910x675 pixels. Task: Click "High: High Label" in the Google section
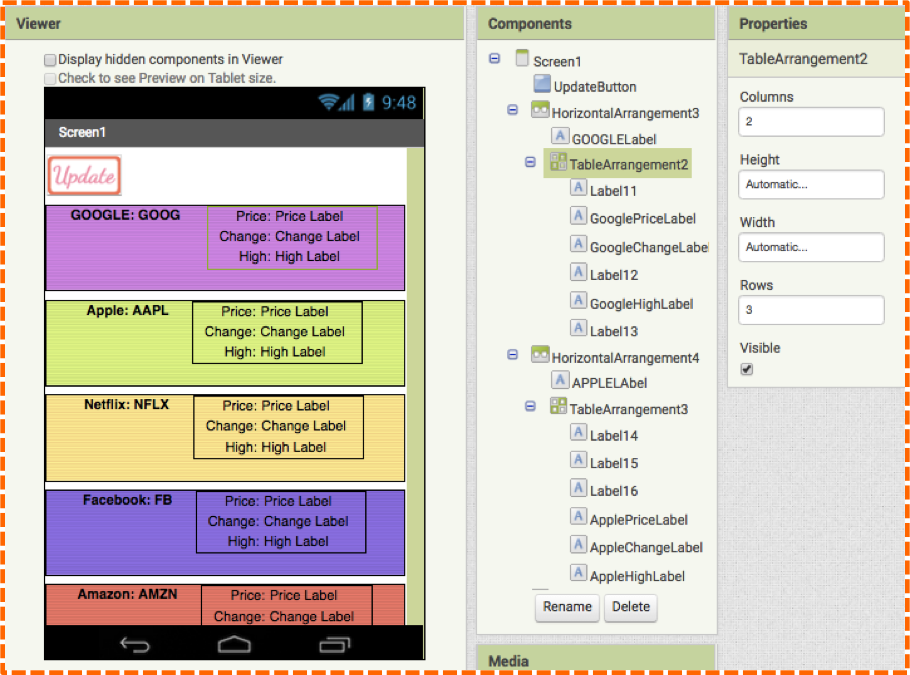(290, 257)
